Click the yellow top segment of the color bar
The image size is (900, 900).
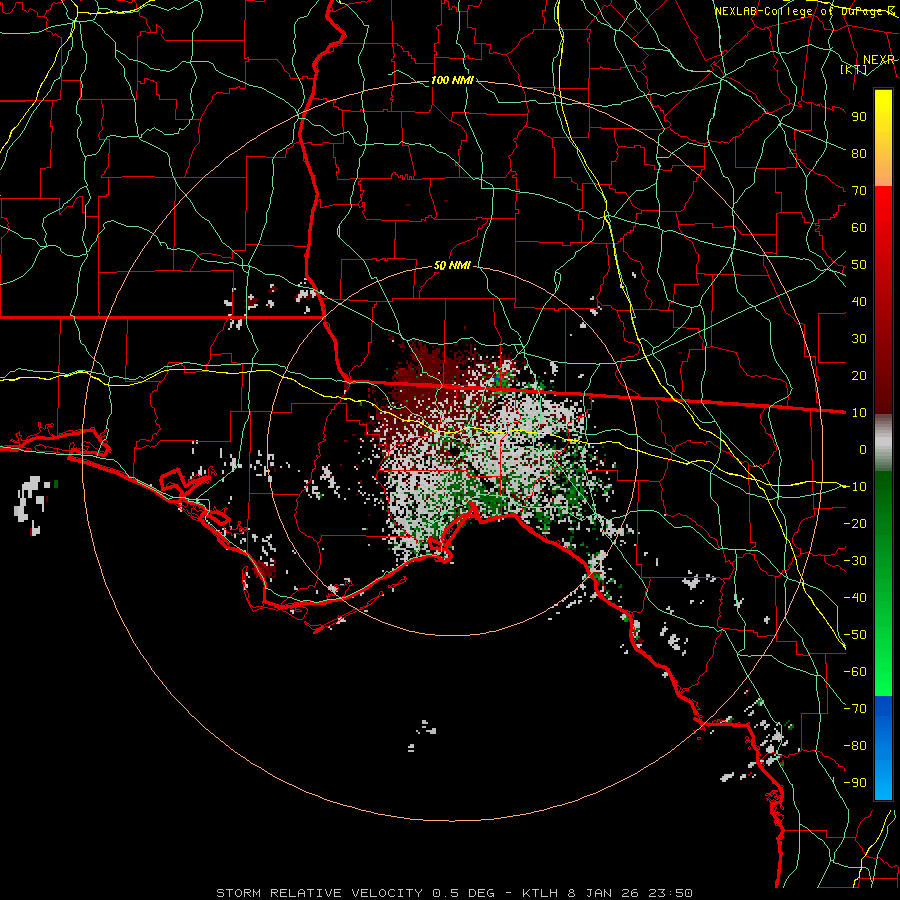click(883, 138)
